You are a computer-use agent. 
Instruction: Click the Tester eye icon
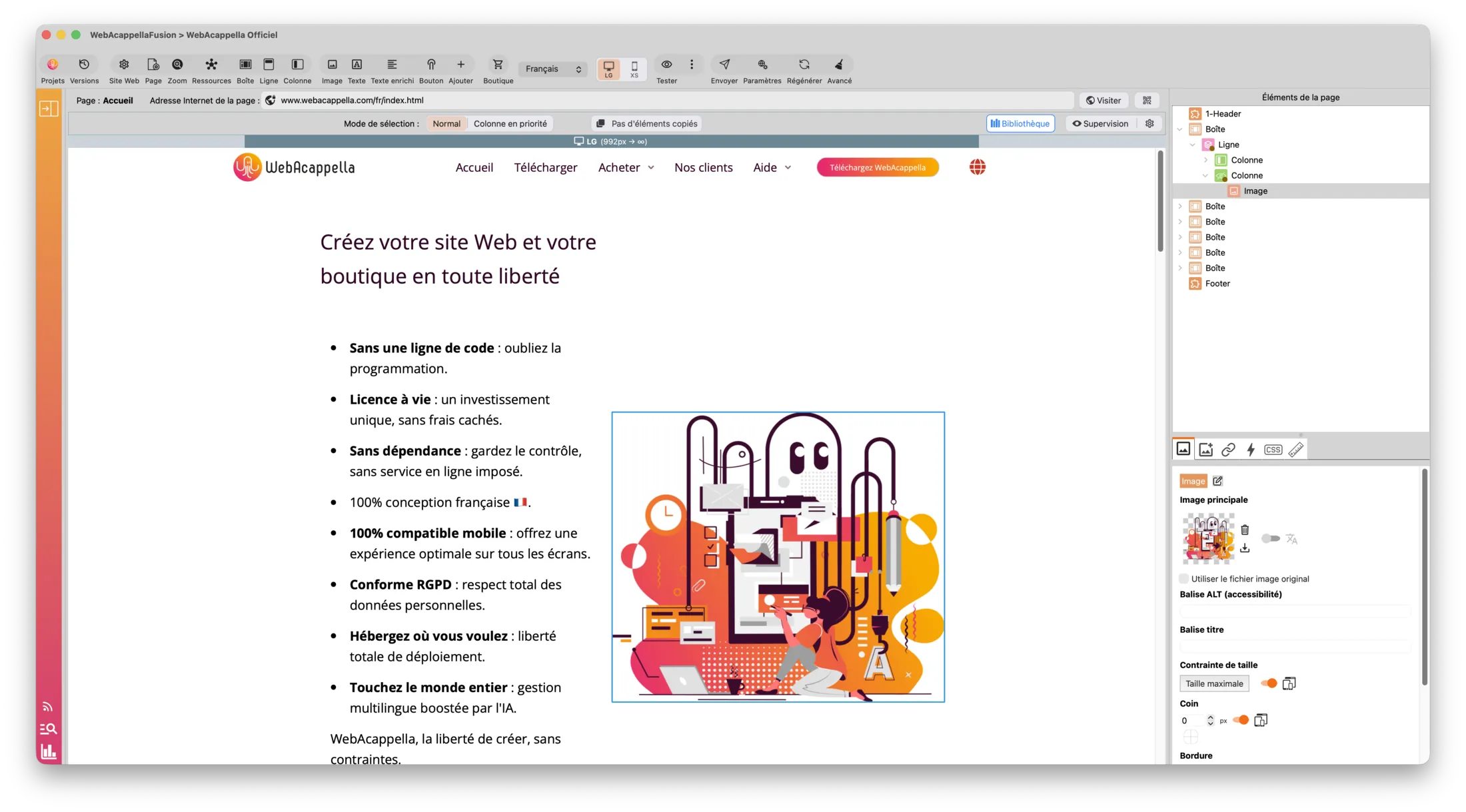666,65
